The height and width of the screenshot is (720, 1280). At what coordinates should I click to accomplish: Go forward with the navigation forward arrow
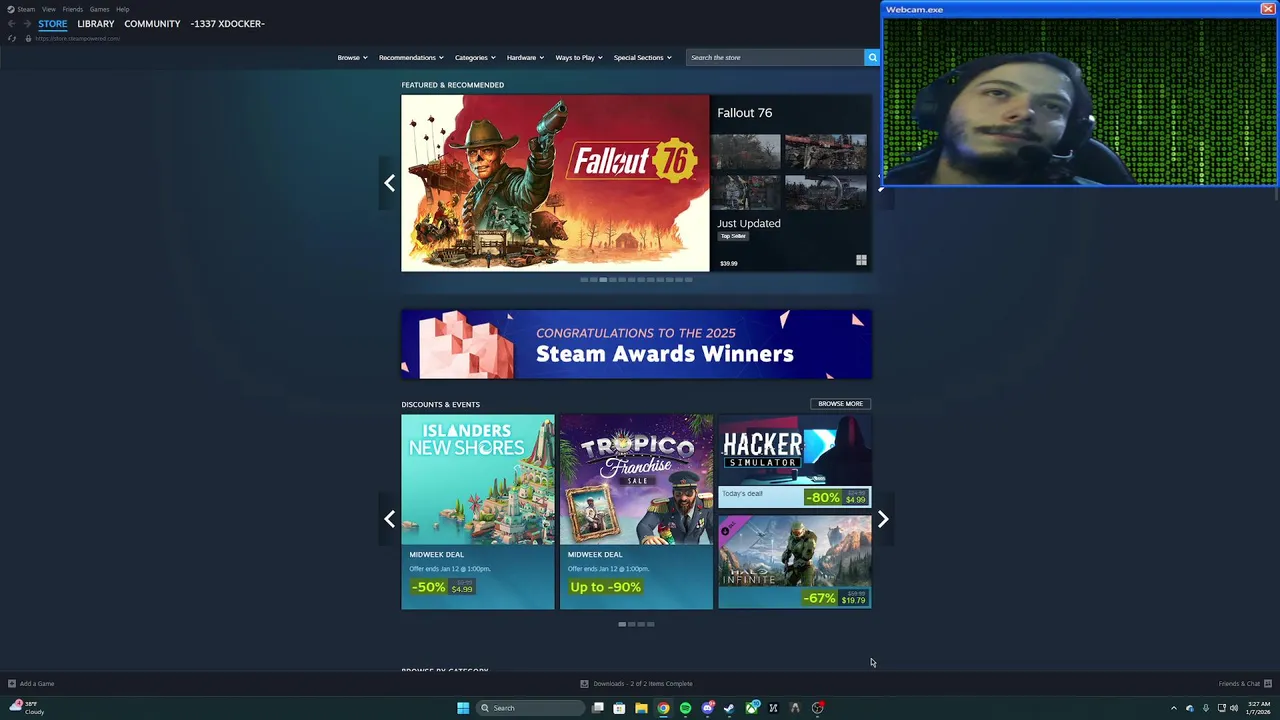pos(27,24)
